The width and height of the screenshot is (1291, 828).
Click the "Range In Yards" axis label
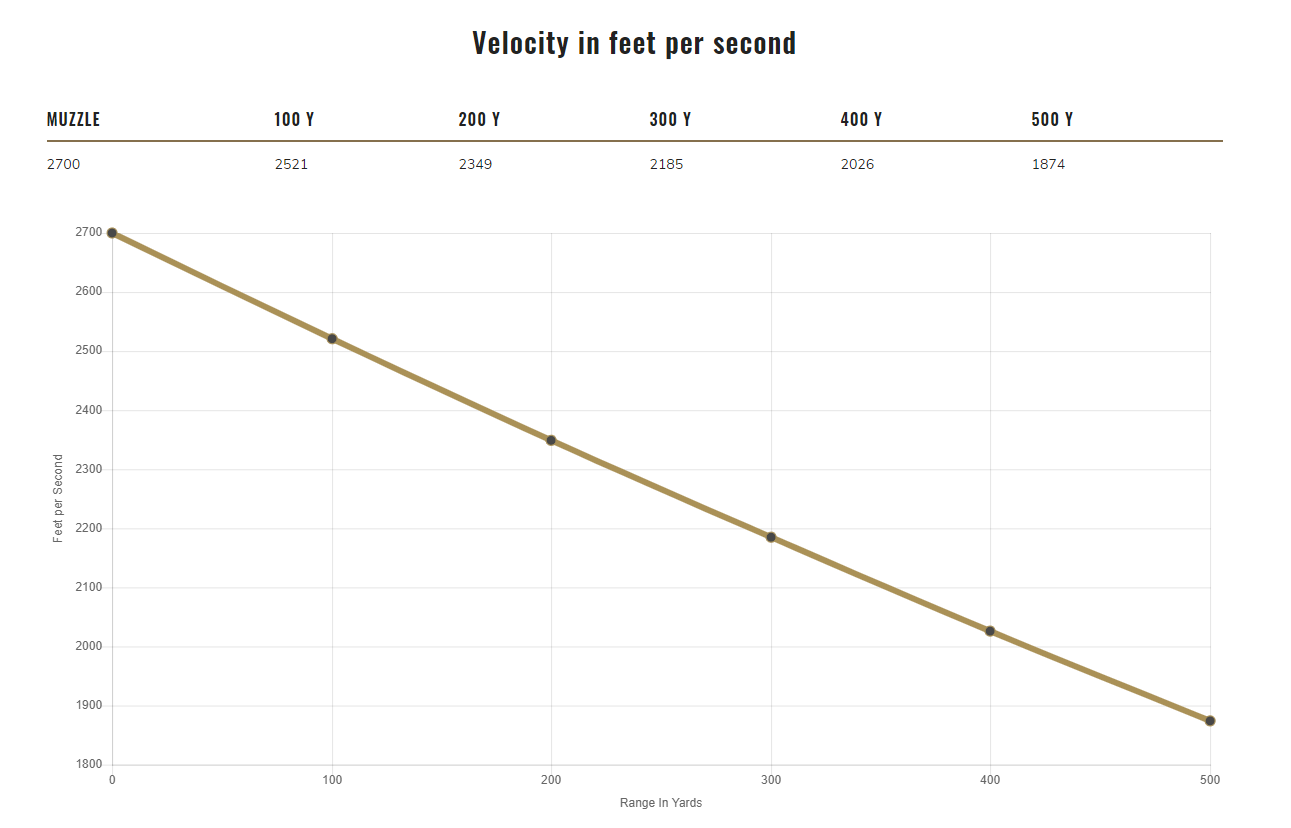click(661, 803)
